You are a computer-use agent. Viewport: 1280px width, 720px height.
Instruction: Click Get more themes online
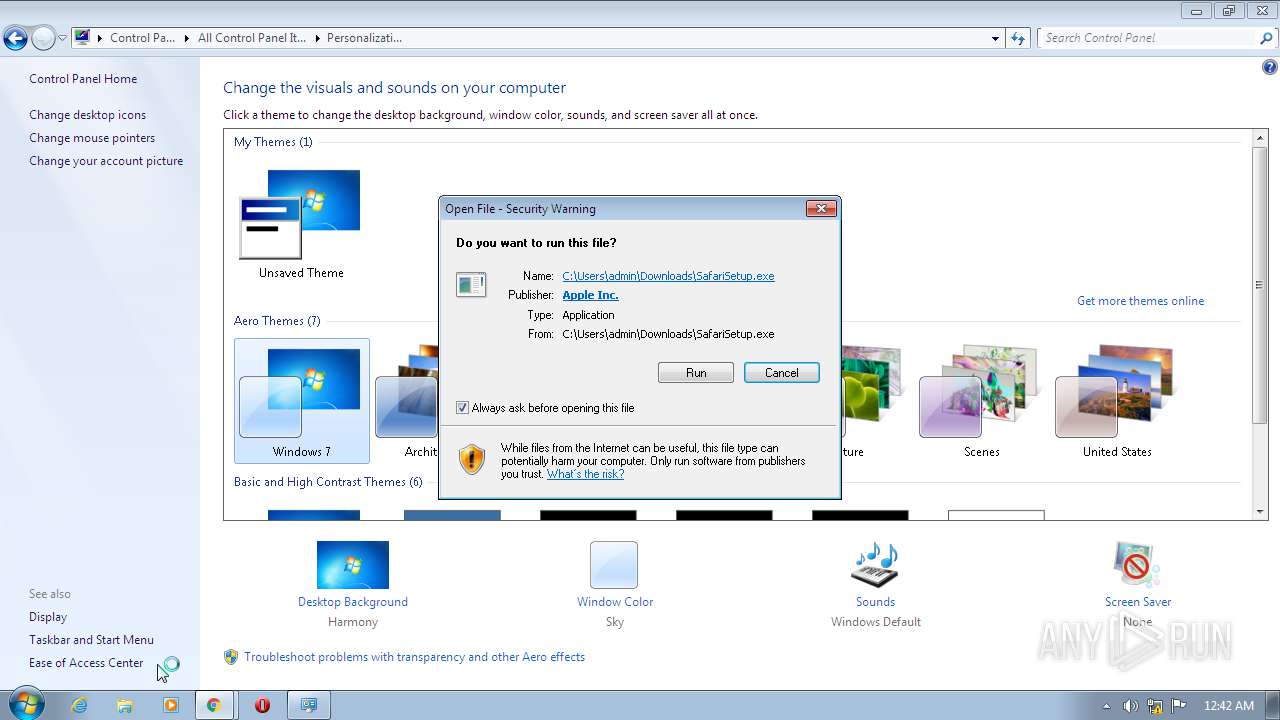pos(1140,301)
